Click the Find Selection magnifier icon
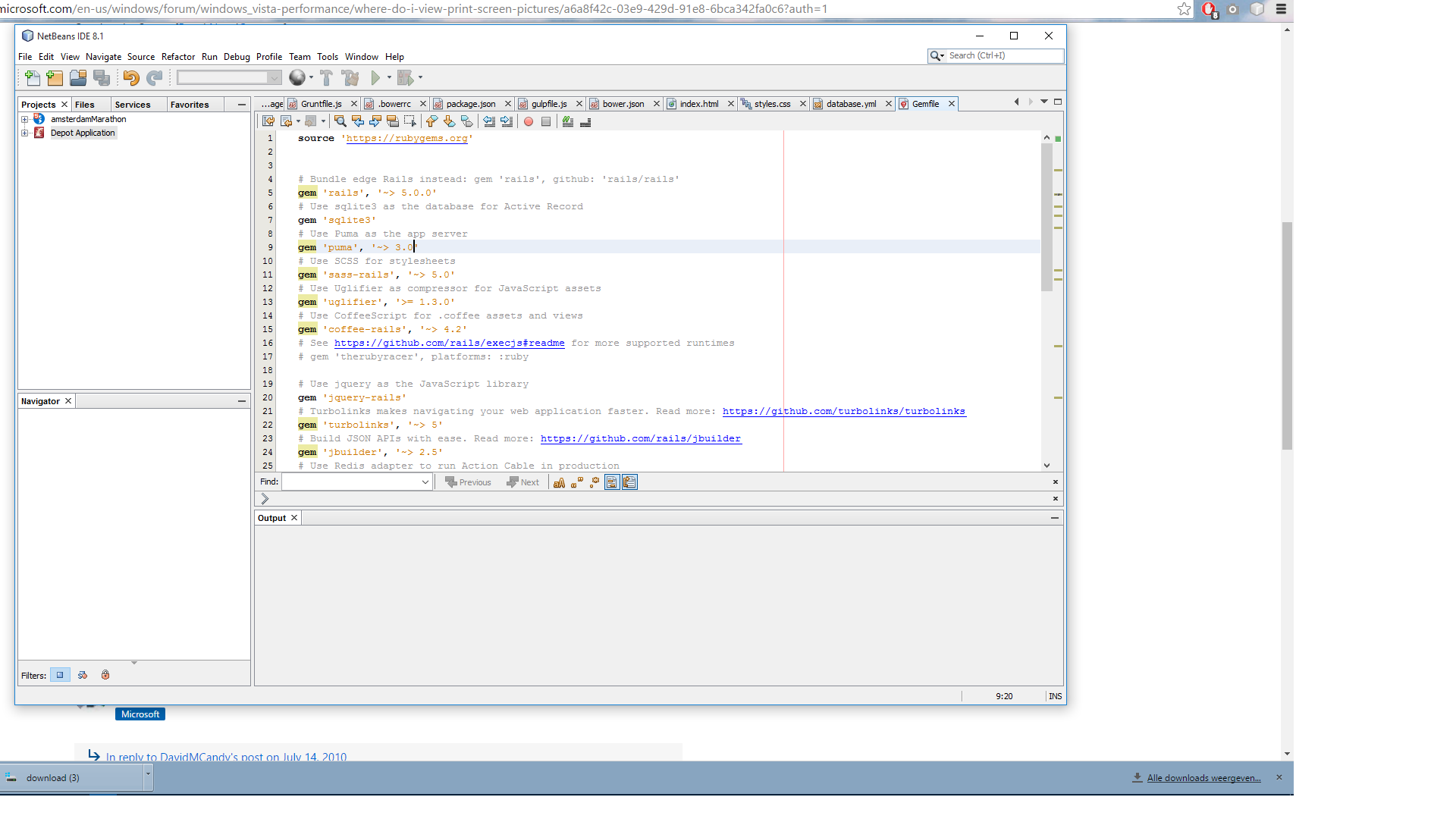This screenshot has width=1456, height=819. [340, 121]
